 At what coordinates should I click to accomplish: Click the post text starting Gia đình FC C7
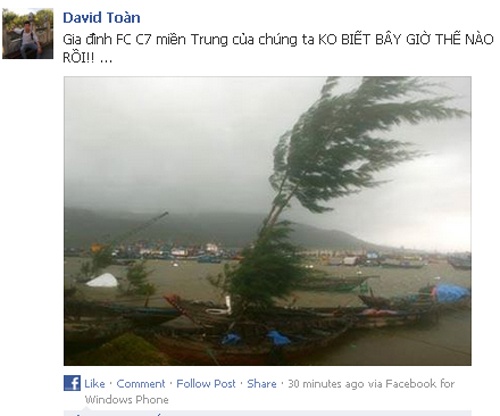278,49
